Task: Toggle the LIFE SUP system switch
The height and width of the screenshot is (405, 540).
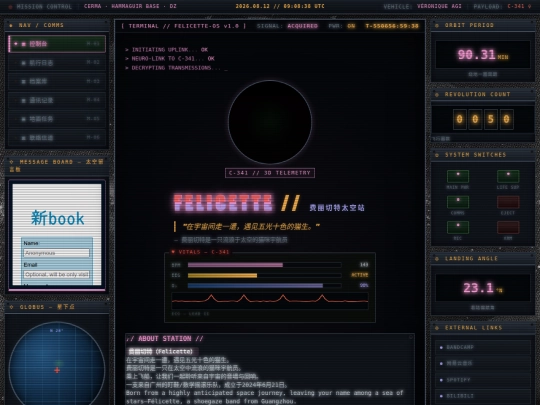Action: (508, 176)
